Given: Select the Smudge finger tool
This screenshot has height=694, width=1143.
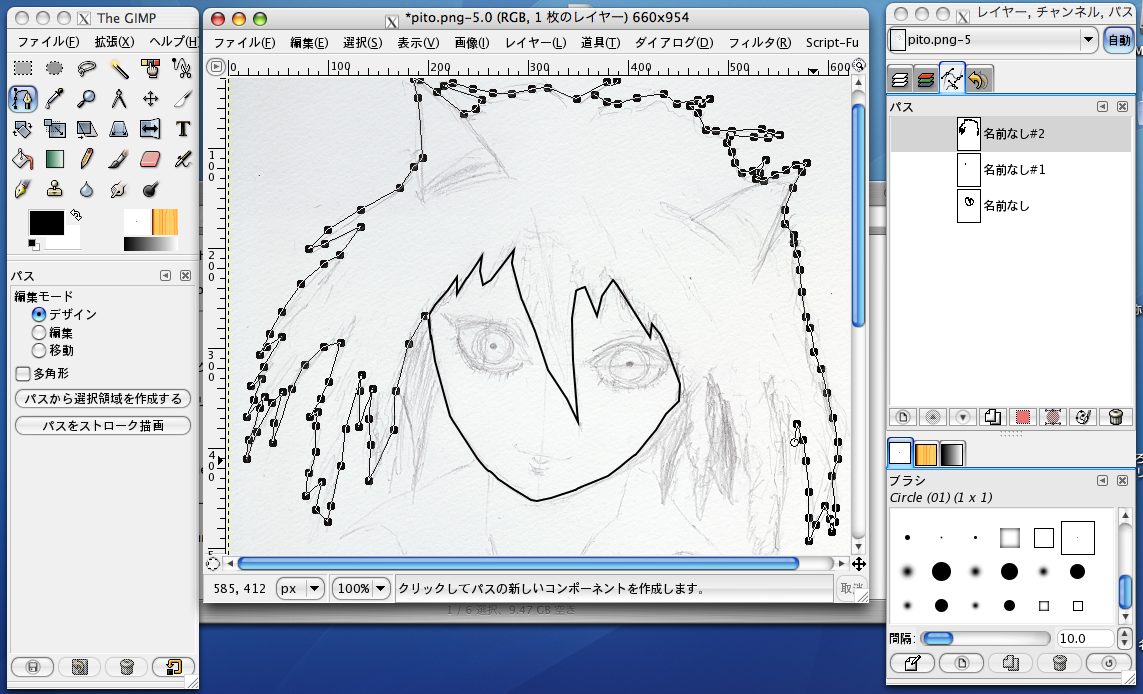Looking at the screenshot, I should (x=119, y=190).
